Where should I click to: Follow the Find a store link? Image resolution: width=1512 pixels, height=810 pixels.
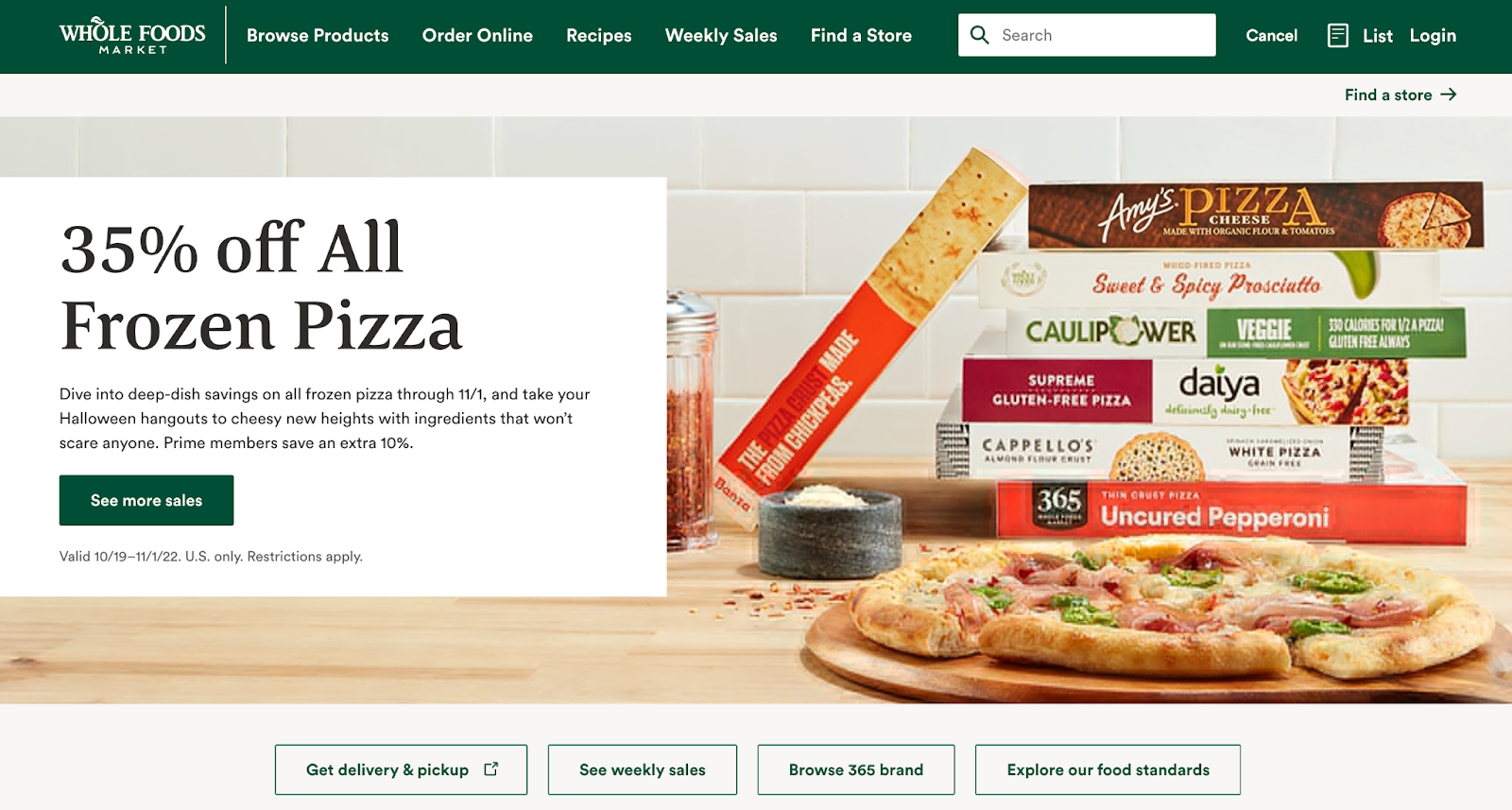click(x=1388, y=95)
